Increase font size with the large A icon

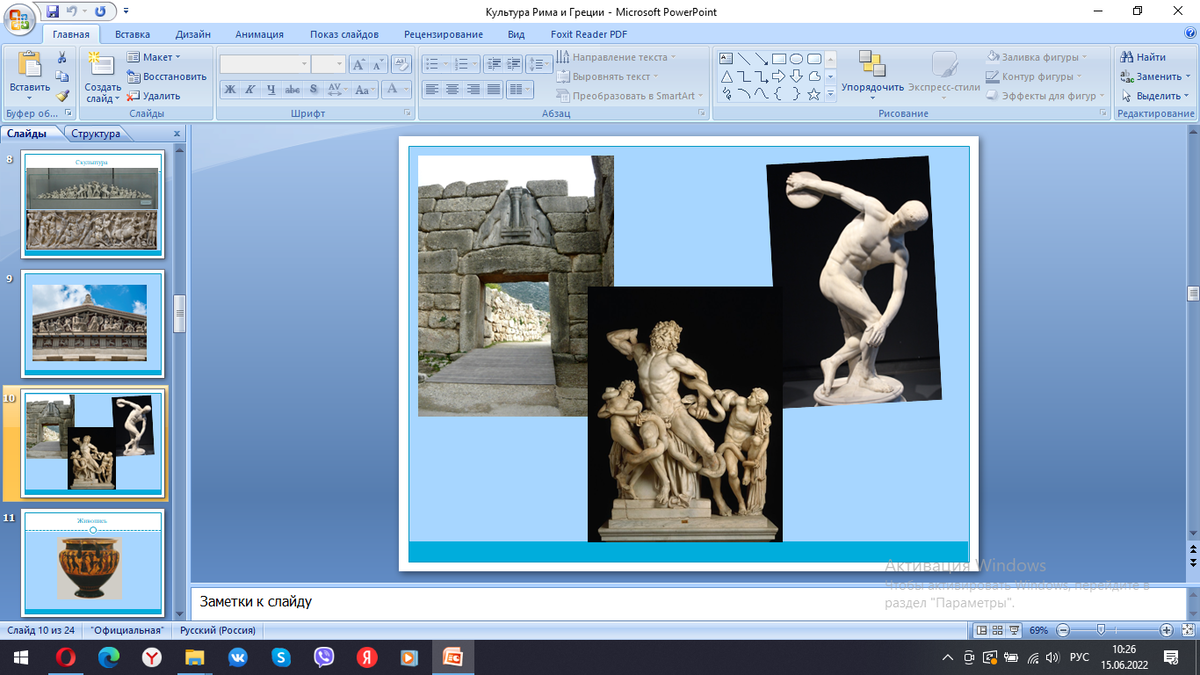pos(359,64)
